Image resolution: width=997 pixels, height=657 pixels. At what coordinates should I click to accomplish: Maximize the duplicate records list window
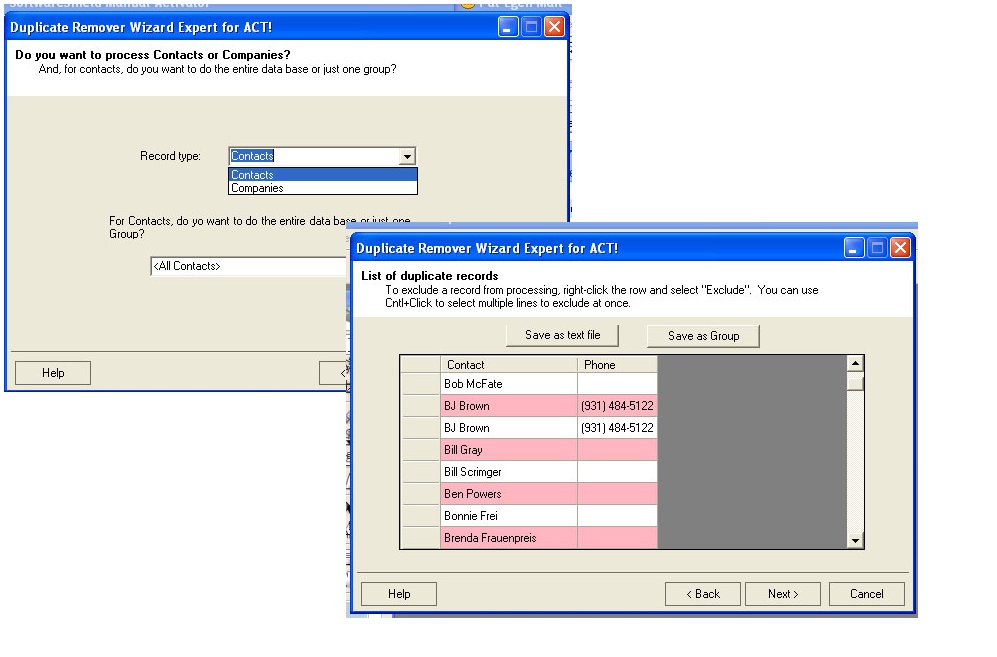[x=877, y=248]
